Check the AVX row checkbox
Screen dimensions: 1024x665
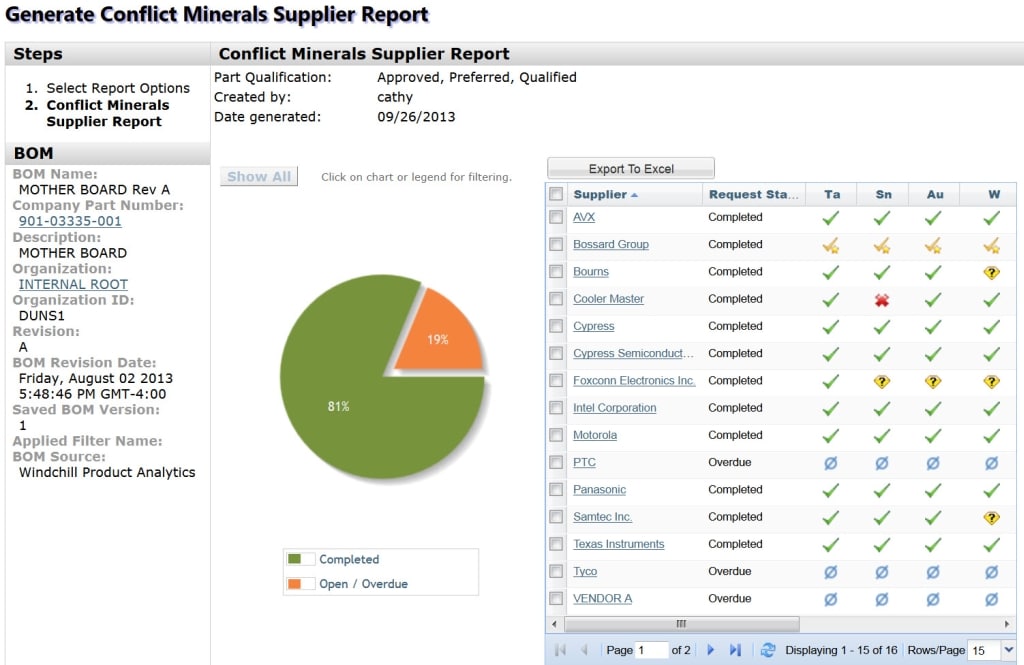pyautogui.click(x=556, y=217)
